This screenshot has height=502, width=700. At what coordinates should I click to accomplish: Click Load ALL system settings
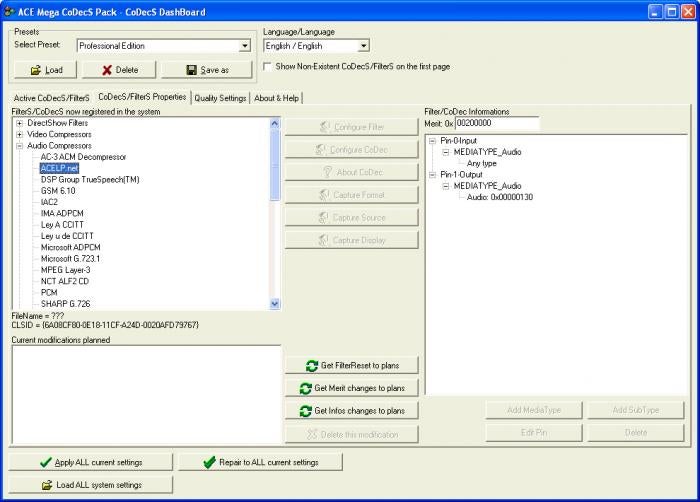(x=91, y=485)
